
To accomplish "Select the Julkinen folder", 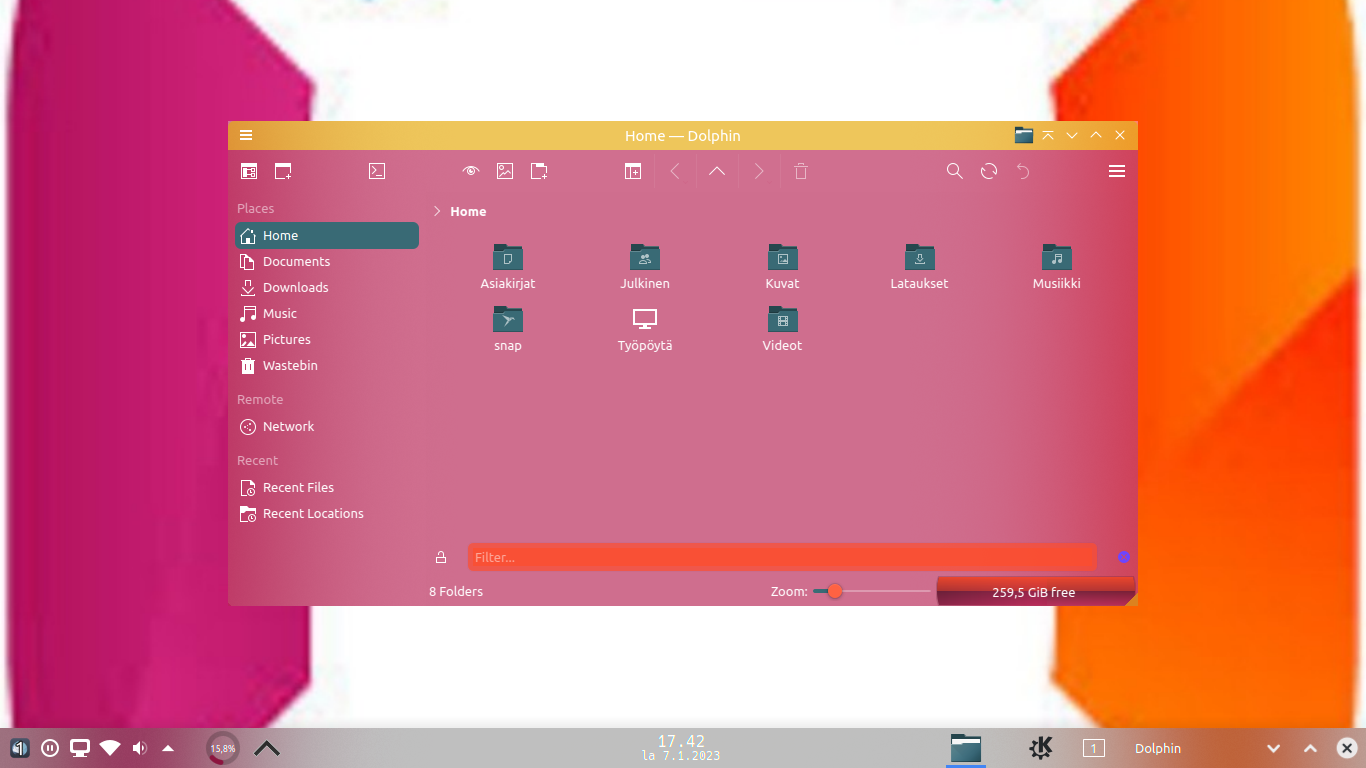I will [645, 267].
